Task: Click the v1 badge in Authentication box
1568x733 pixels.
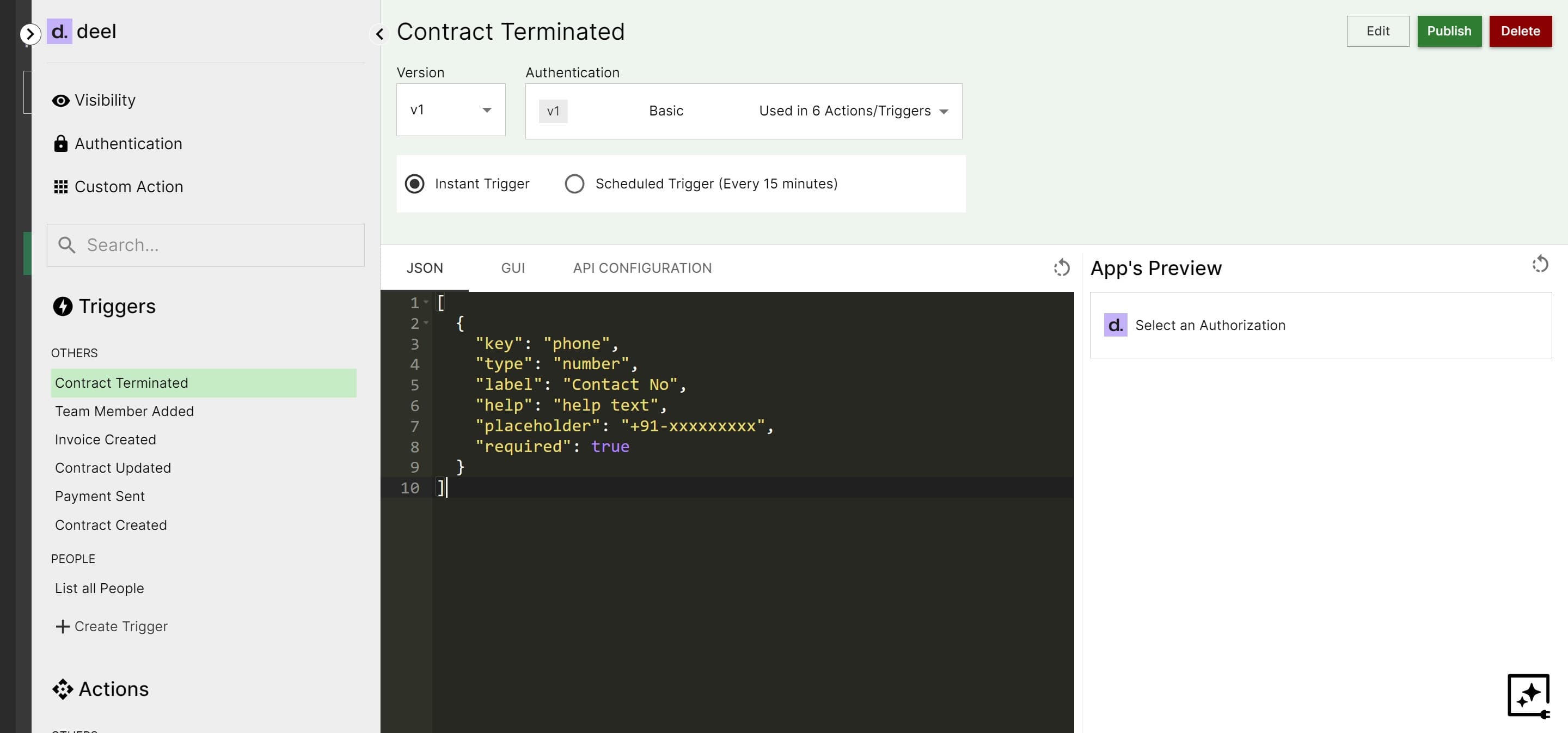Action: coord(553,112)
